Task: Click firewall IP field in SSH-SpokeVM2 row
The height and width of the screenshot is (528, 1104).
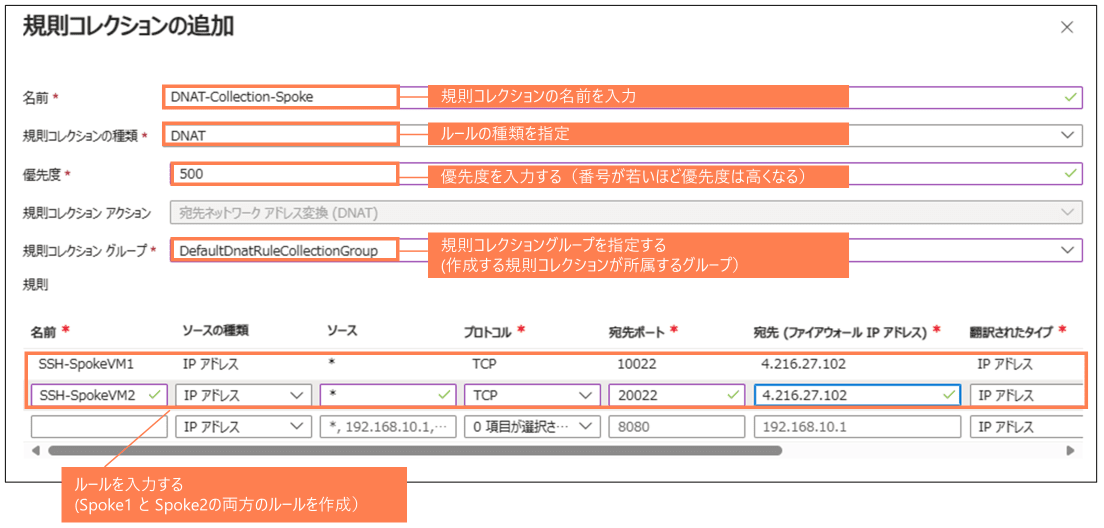Action: pyautogui.click(x=857, y=396)
